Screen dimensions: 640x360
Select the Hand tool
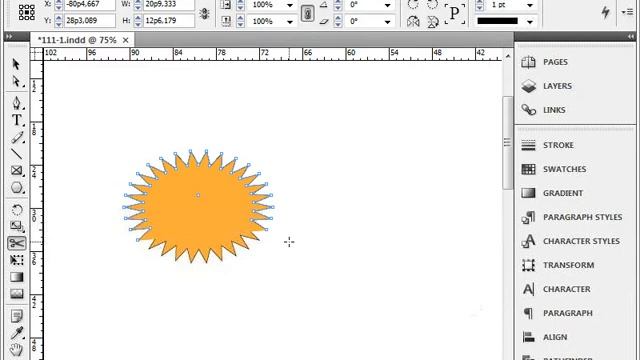[x=16, y=350]
